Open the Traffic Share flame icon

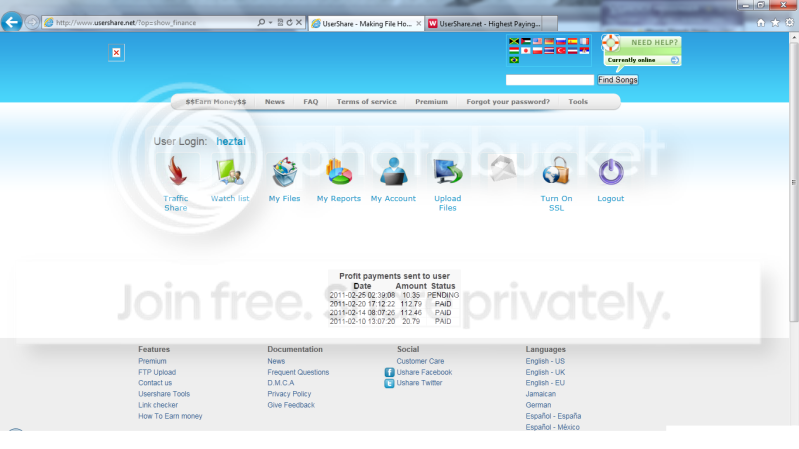[177, 171]
